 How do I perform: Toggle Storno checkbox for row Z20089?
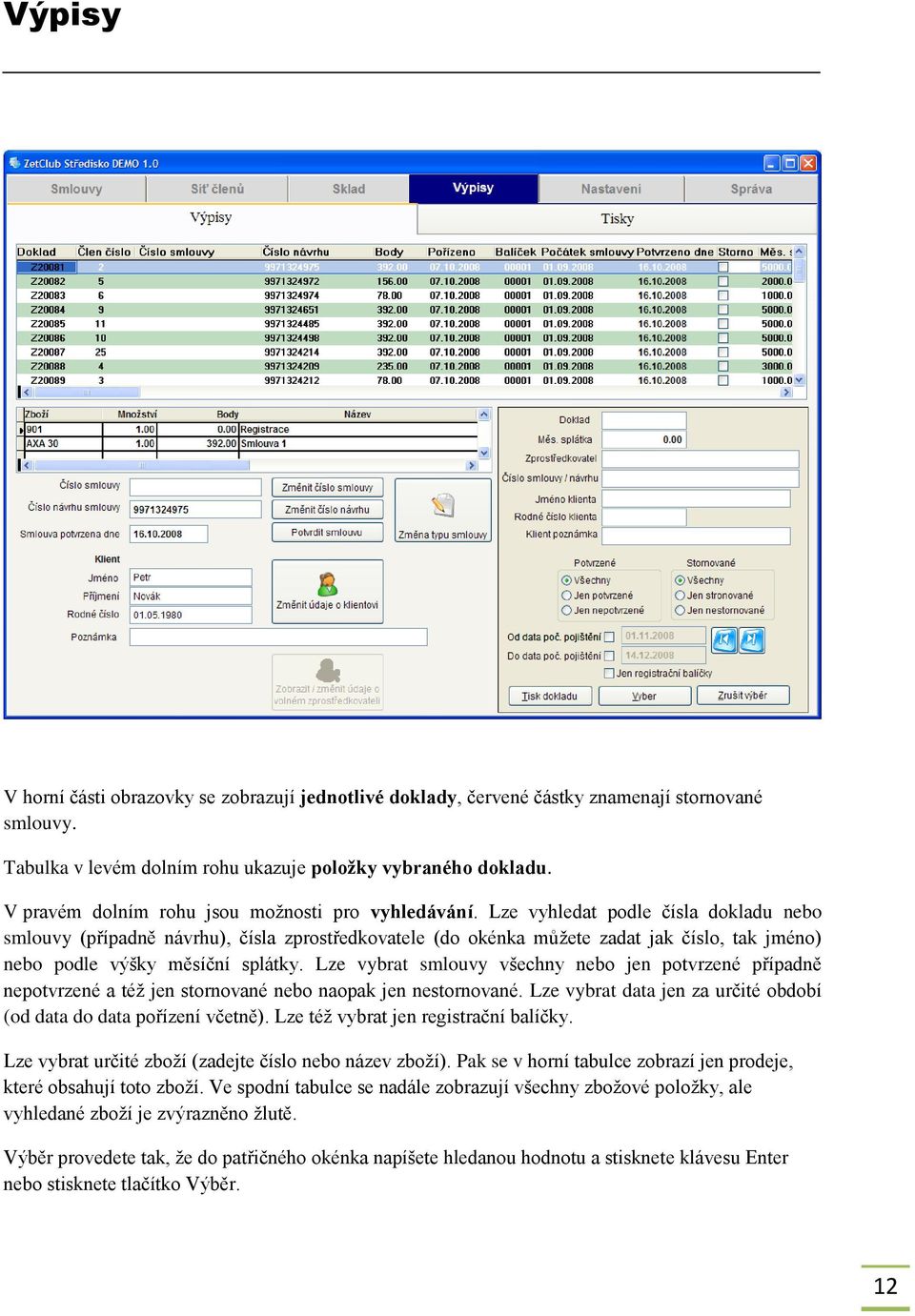pos(722,380)
